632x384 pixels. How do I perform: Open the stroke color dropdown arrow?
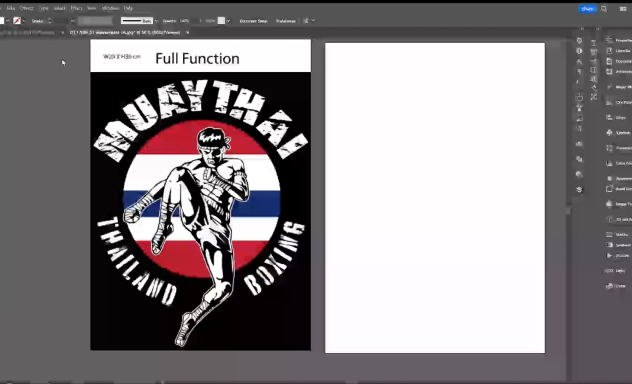[x=24, y=21]
